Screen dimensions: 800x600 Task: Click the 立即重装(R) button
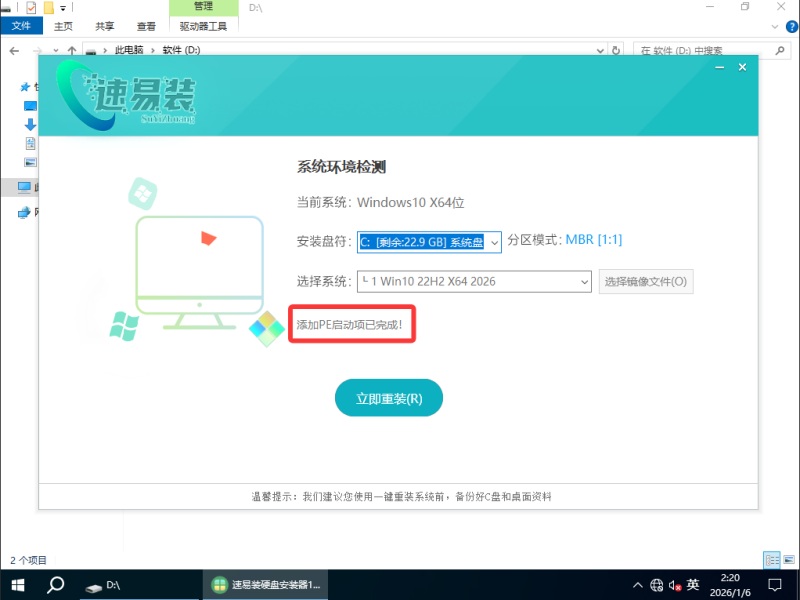[388, 398]
